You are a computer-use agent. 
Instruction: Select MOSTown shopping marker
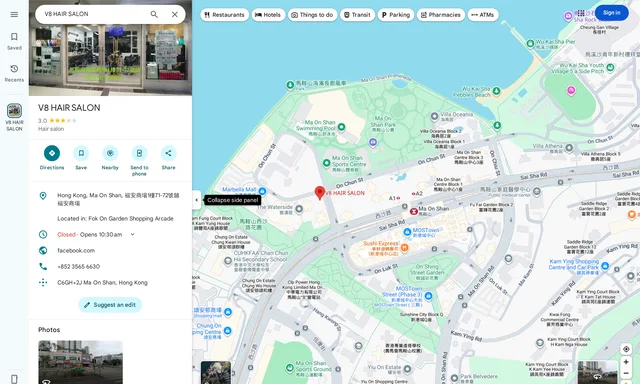pos(407,232)
